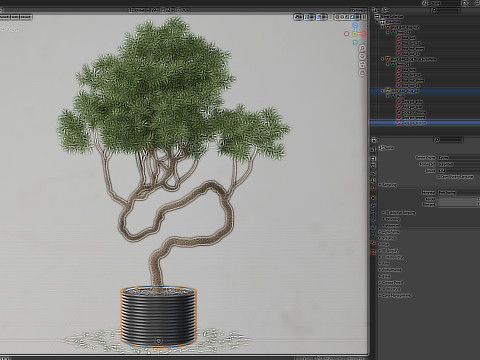Open the Output properties tab
The width and height of the screenshot is (480, 360).
click(373, 166)
